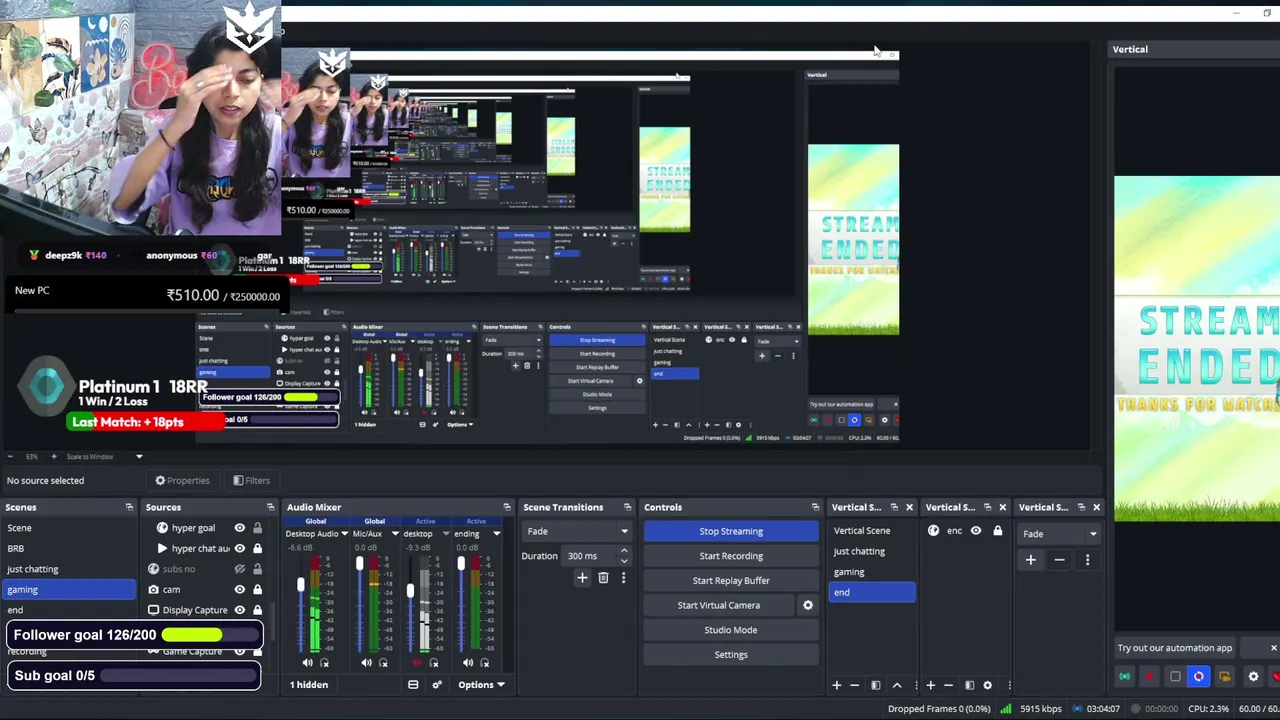Switch to the BRB scene in Scenes dock
This screenshot has width=1280, height=720.
pyautogui.click(x=68, y=548)
